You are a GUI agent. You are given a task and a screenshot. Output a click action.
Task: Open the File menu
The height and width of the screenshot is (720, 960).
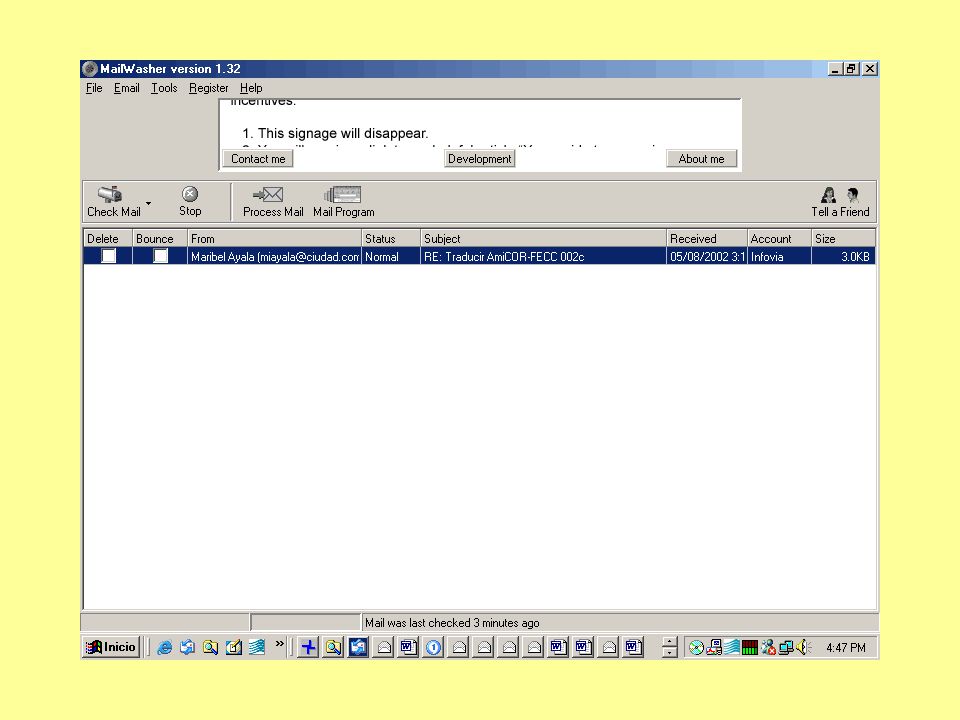(x=94, y=88)
